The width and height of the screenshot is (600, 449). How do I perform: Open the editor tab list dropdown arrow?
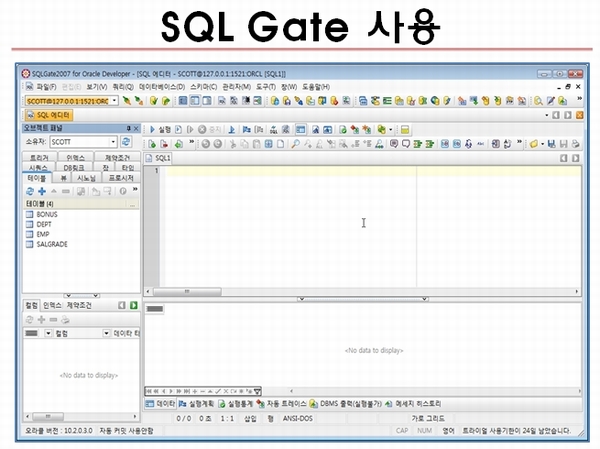pos(546,115)
